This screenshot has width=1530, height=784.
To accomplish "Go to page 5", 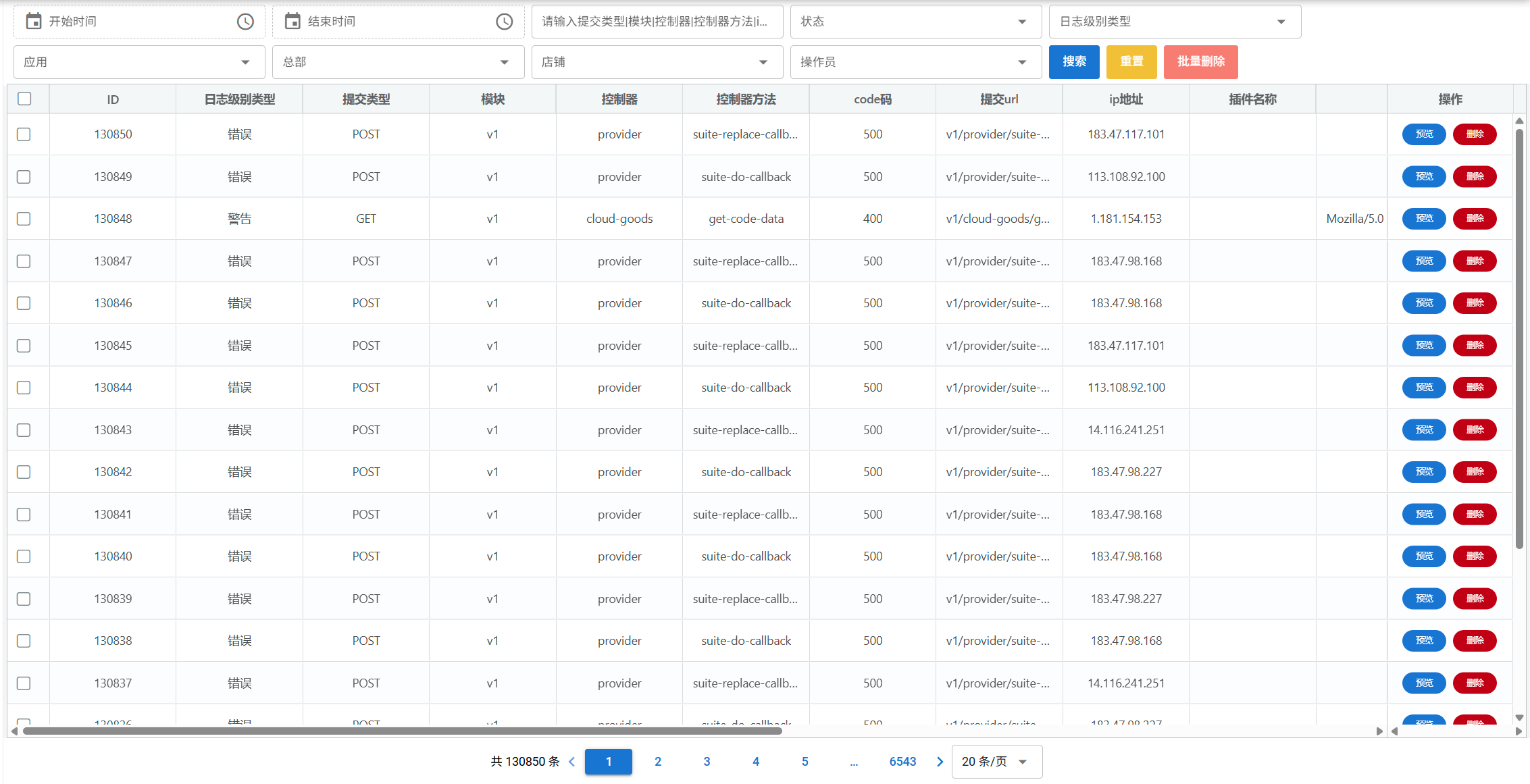I will click(805, 762).
